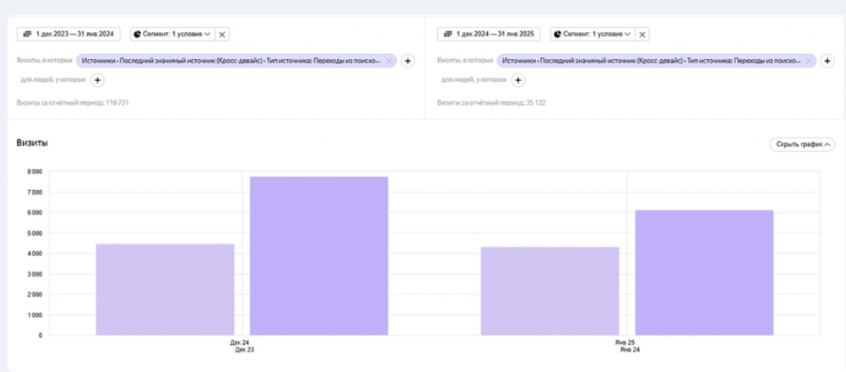Clear the left period segment with X icon
Image resolution: width=846 pixels, height=372 pixels.
[x=222, y=35]
